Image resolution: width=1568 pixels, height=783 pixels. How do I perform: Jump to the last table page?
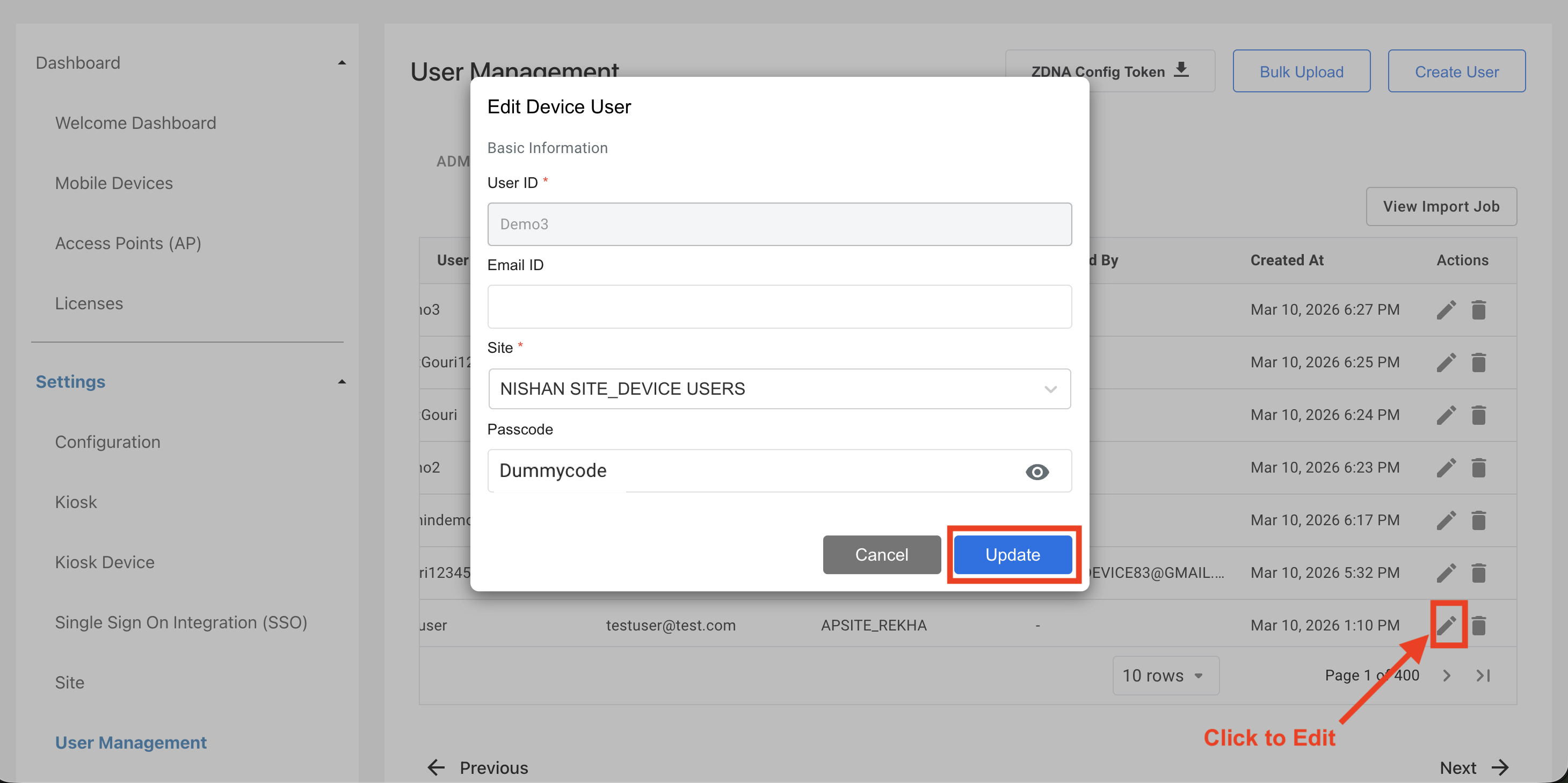(1483, 675)
